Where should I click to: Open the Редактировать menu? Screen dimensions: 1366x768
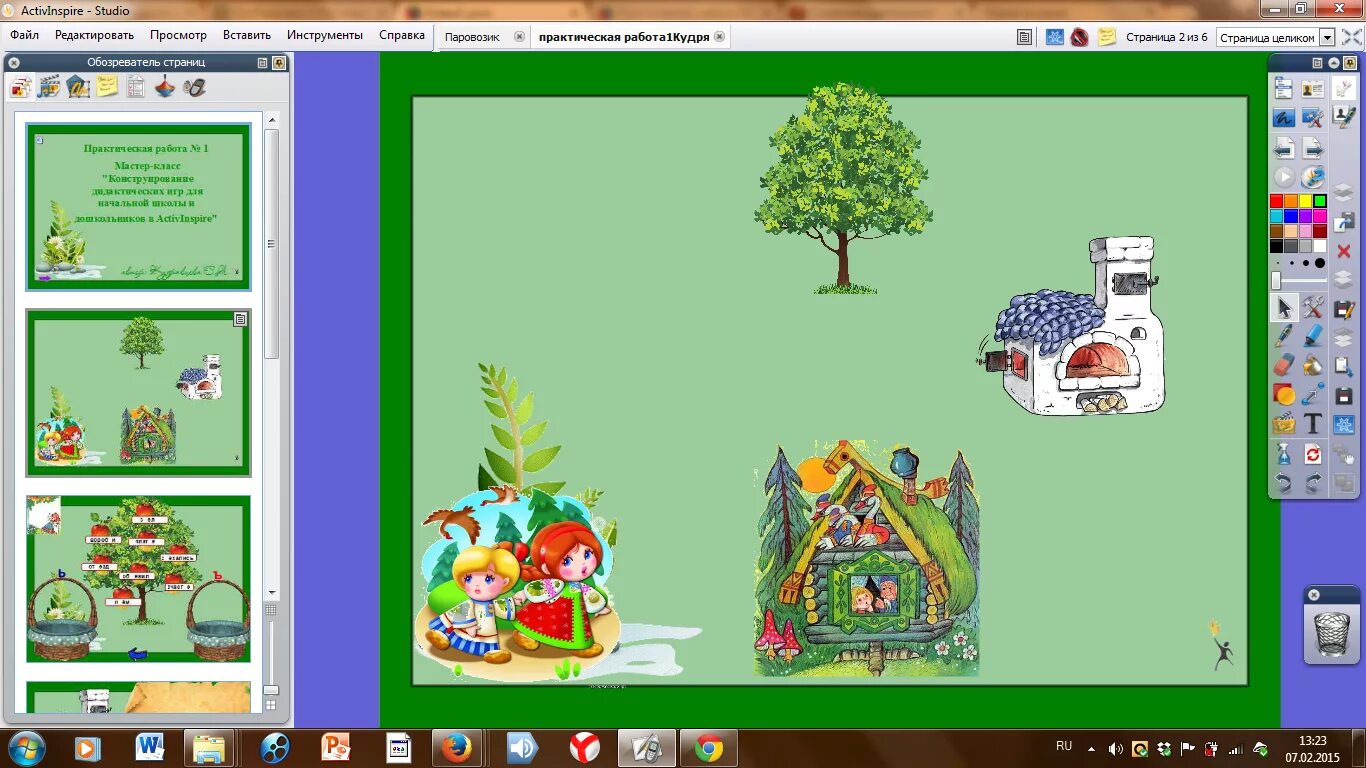click(x=94, y=35)
